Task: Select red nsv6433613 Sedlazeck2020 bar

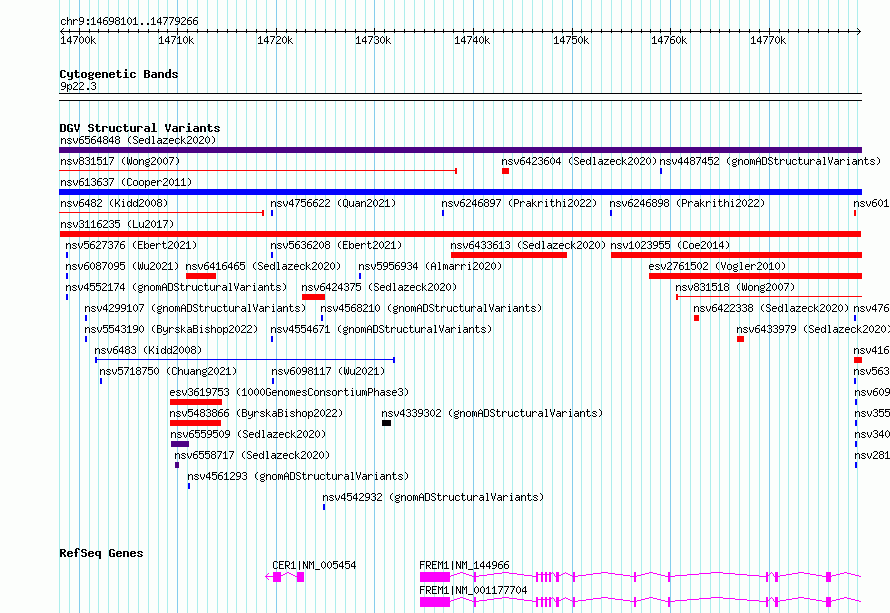Action: click(x=509, y=255)
